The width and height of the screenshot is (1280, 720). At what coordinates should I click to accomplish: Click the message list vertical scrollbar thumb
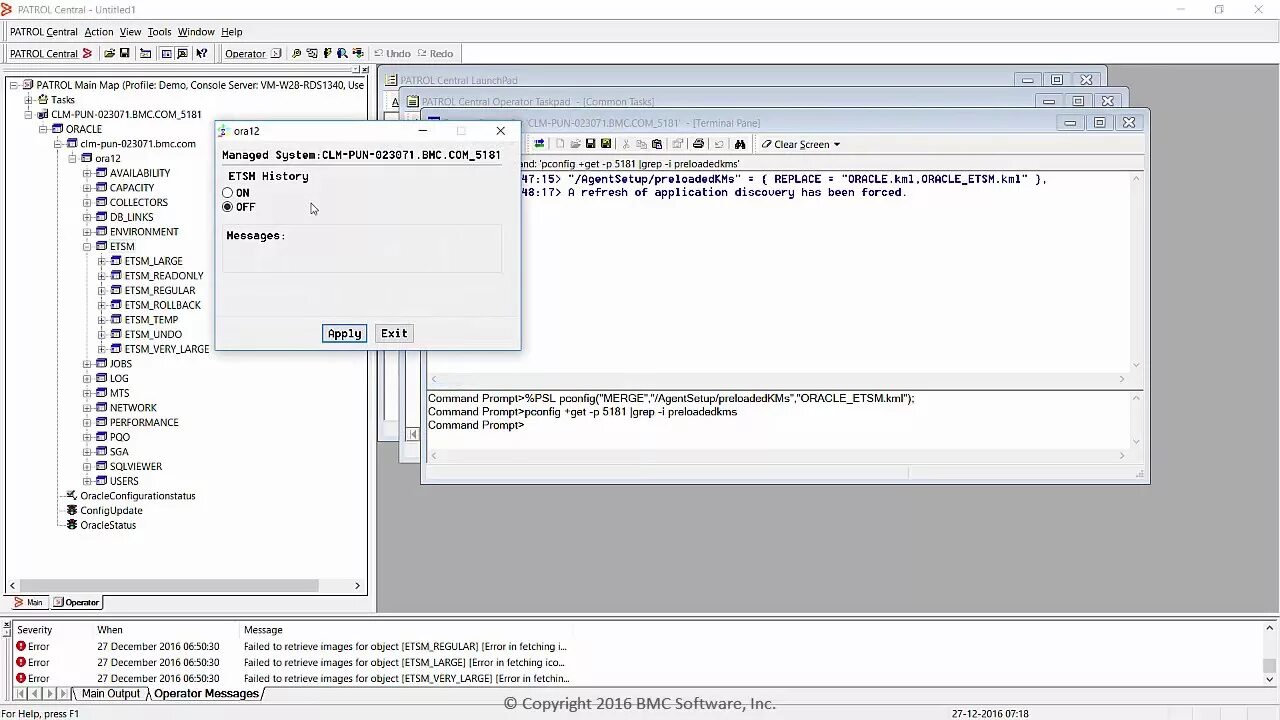click(x=1269, y=665)
